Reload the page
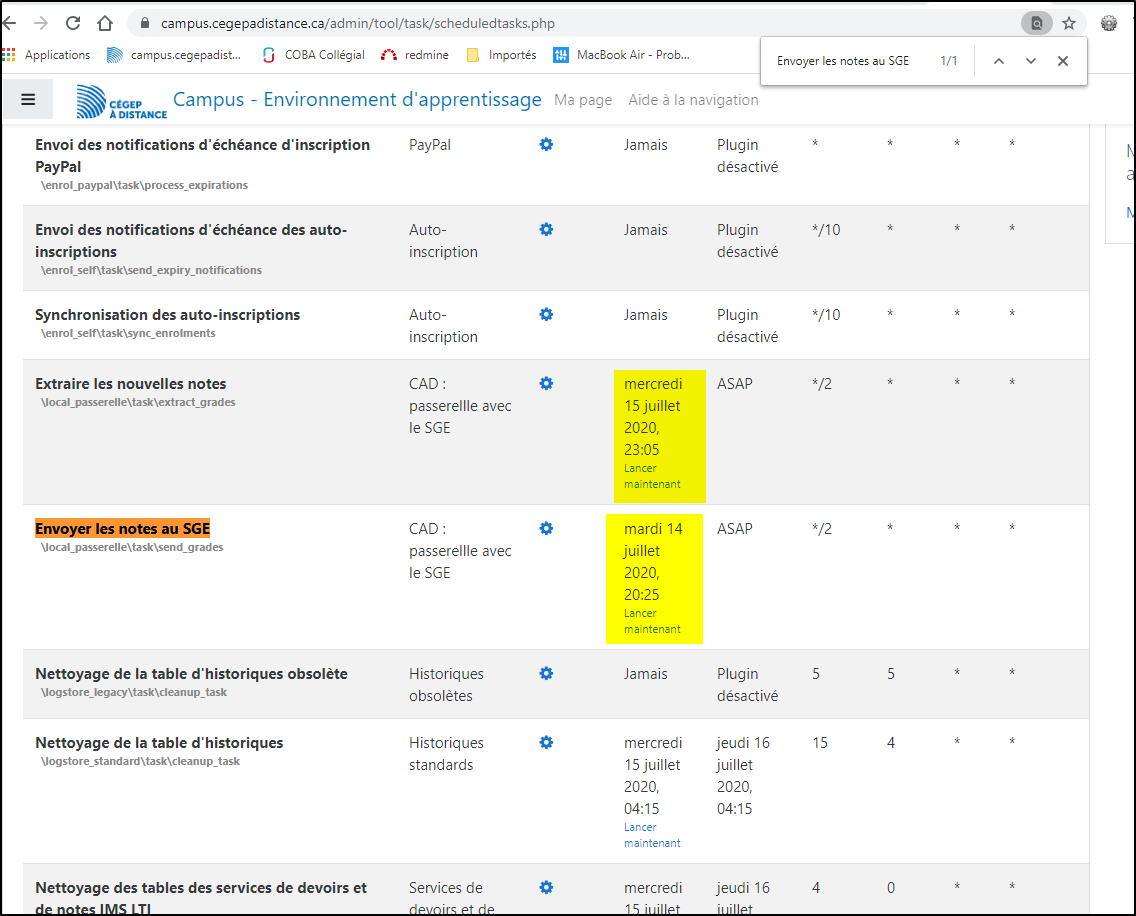1136x916 pixels. pyautogui.click(x=73, y=23)
